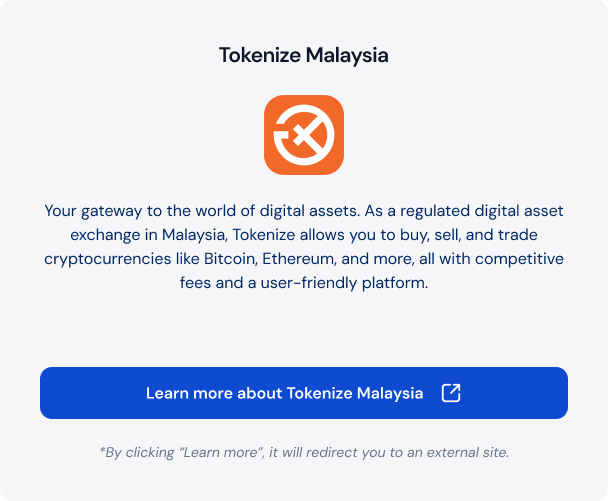Image resolution: width=608 pixels, height=501 pixels.
Task: Click 'regulated digital asset' phrase in description
Action: click(482, 211)
